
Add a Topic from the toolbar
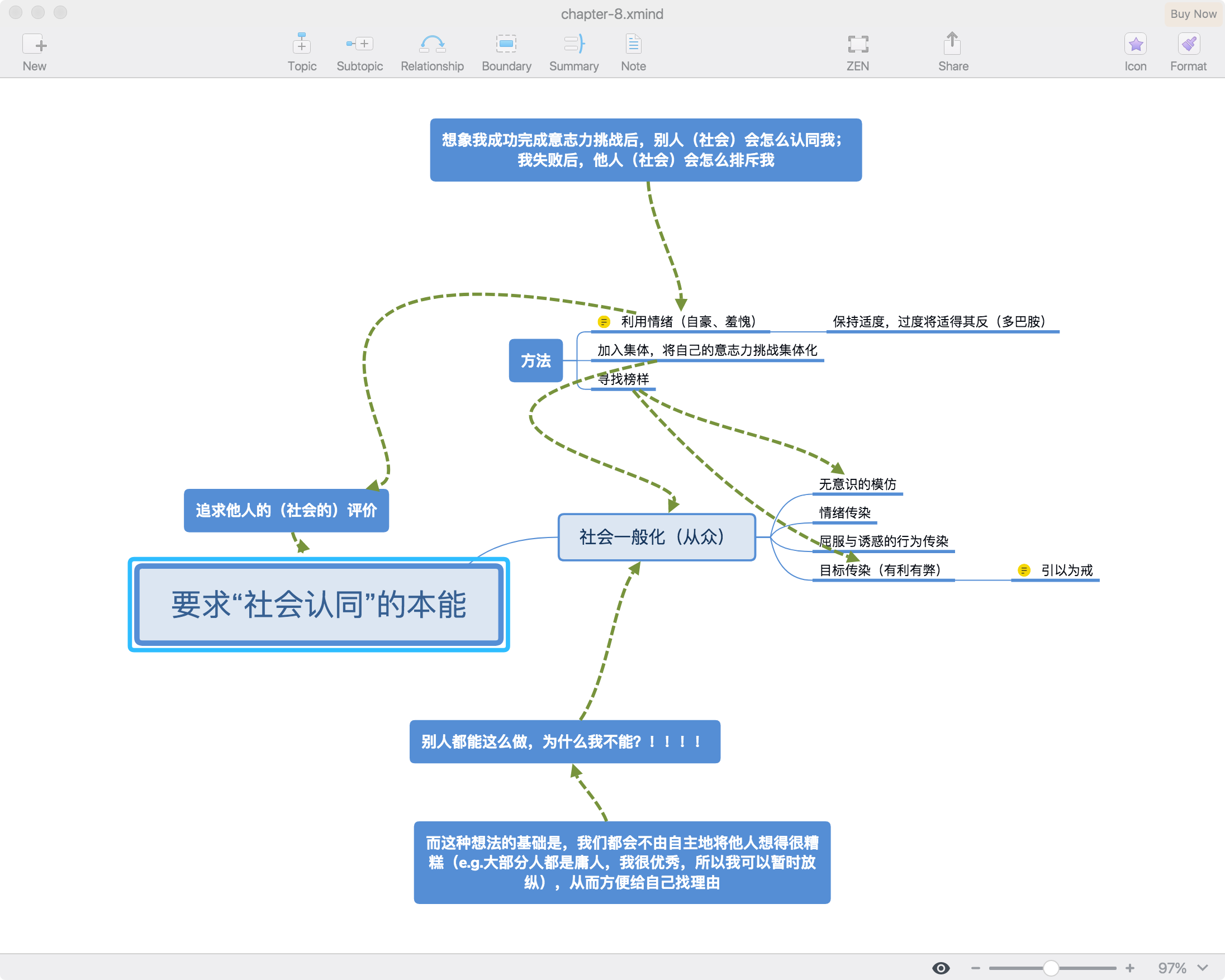click(x=302, y=44)
